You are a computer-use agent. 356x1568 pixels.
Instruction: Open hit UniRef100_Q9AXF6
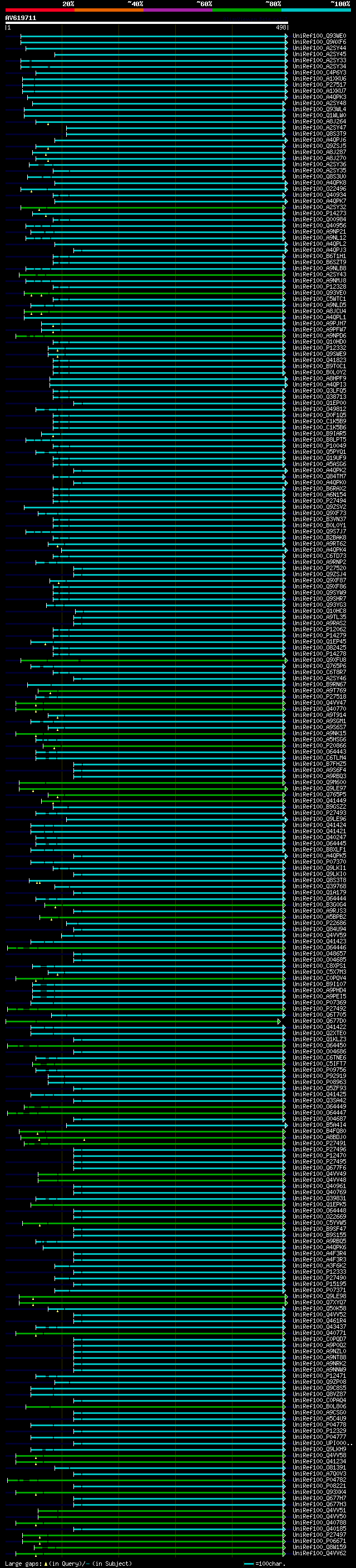tap(319, 42)
